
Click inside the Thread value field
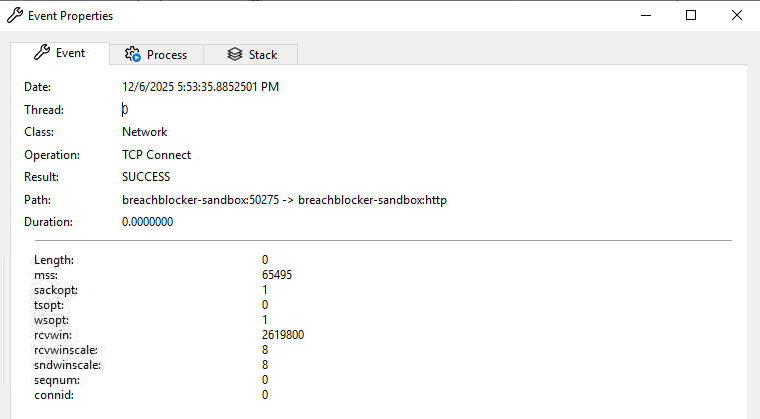200,109
